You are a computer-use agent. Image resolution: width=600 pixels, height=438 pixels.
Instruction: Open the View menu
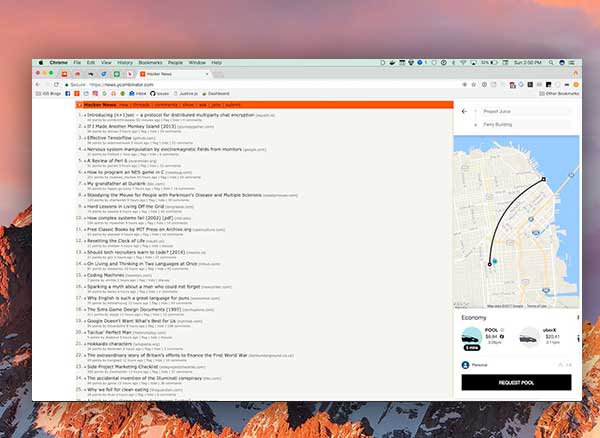(106, 62)
